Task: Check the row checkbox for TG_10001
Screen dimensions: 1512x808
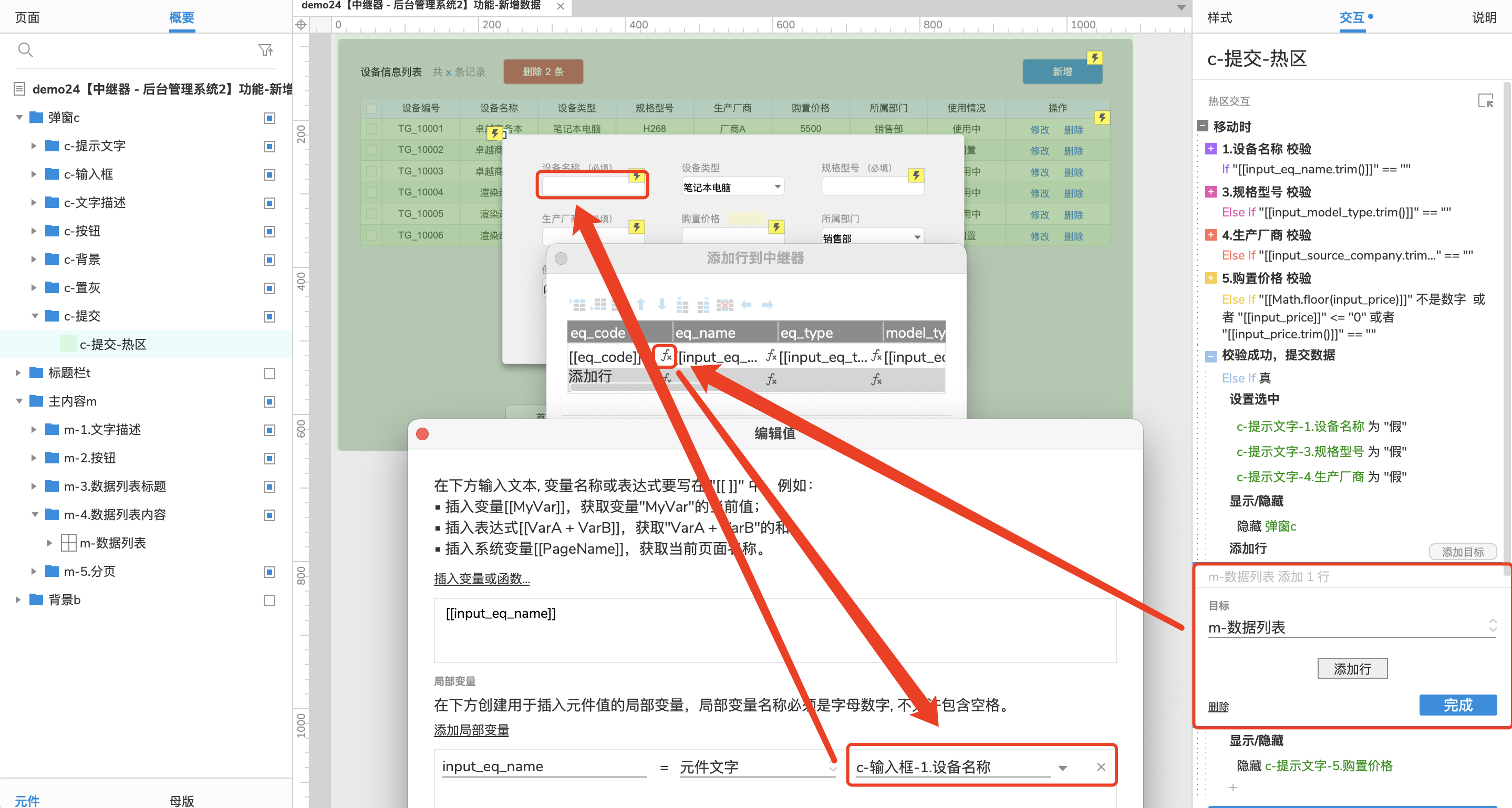Action: coord(371,129)
